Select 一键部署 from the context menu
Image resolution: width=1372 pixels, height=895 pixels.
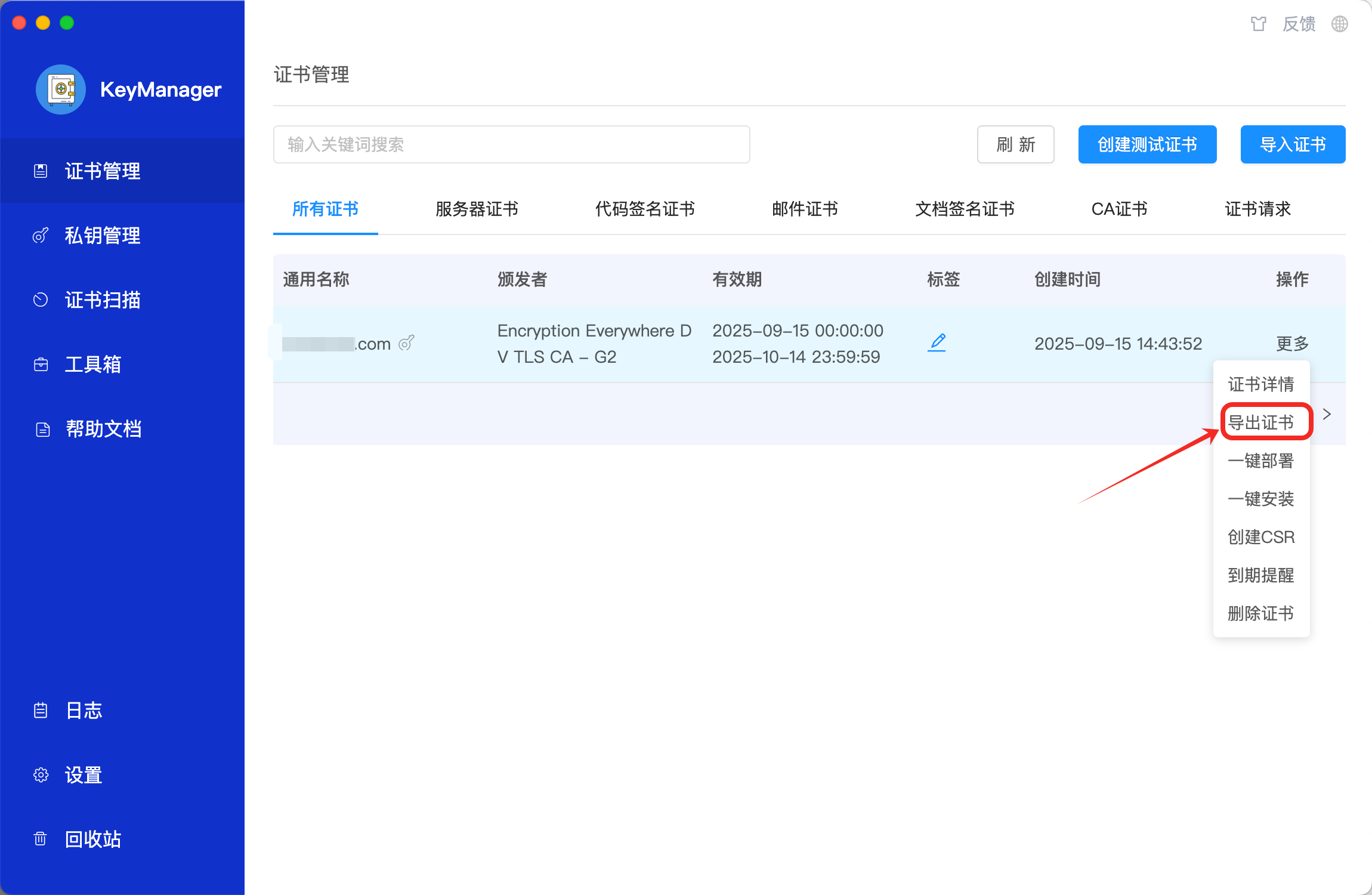point(1260,461)
